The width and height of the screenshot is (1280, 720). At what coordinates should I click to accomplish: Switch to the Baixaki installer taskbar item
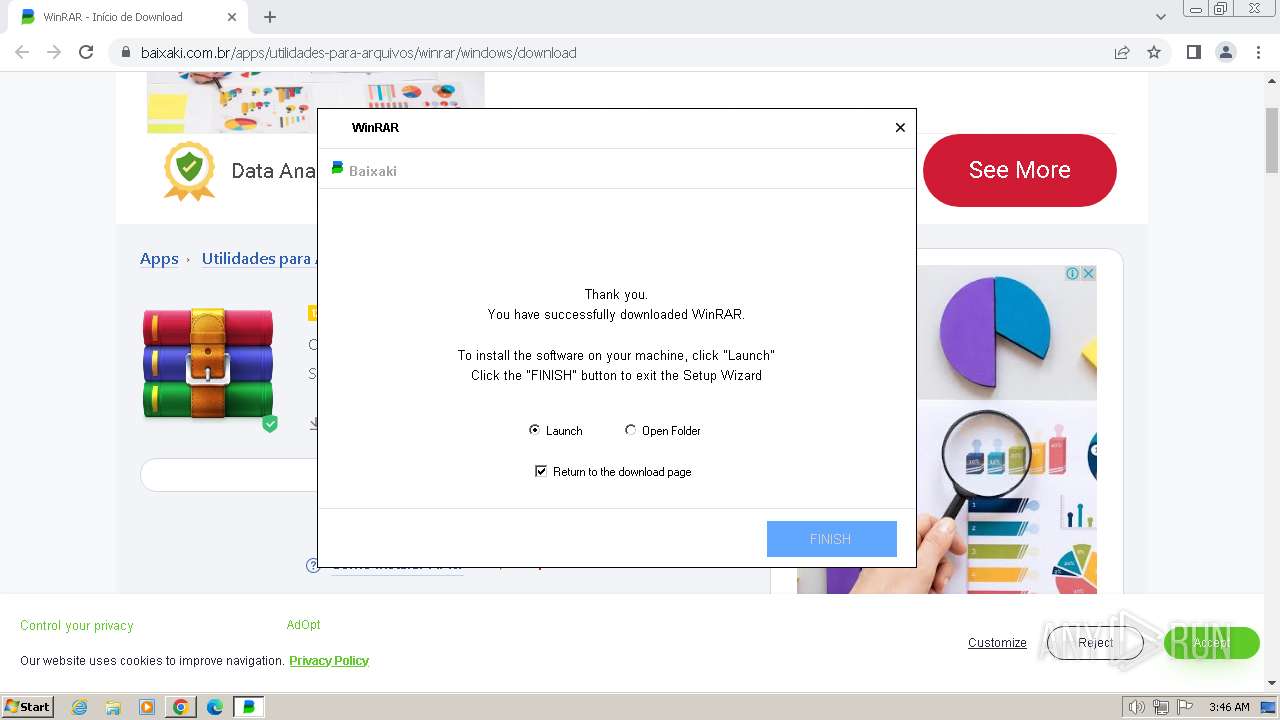249,707
